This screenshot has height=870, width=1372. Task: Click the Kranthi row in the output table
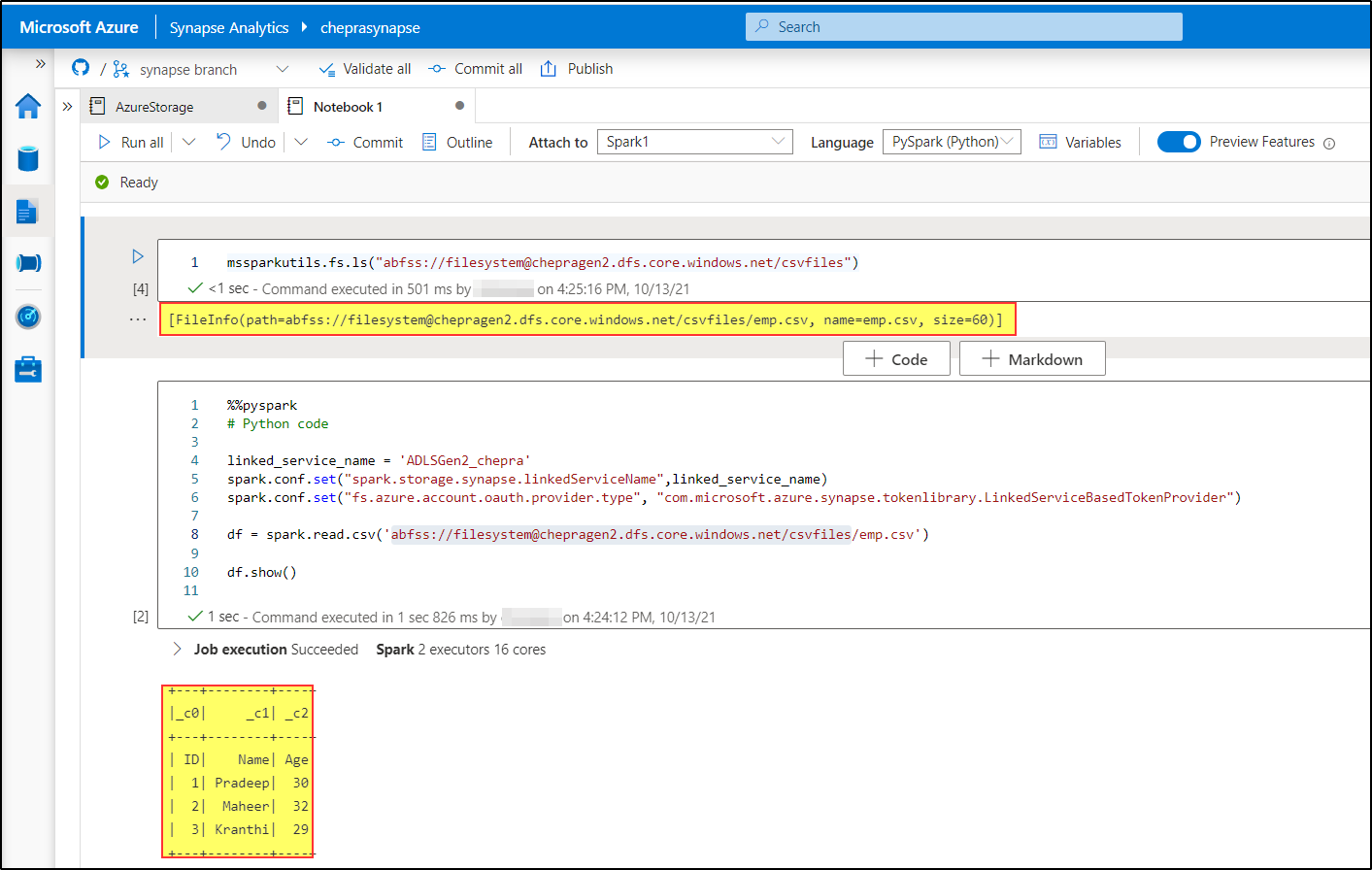click(x=239, y=829)
